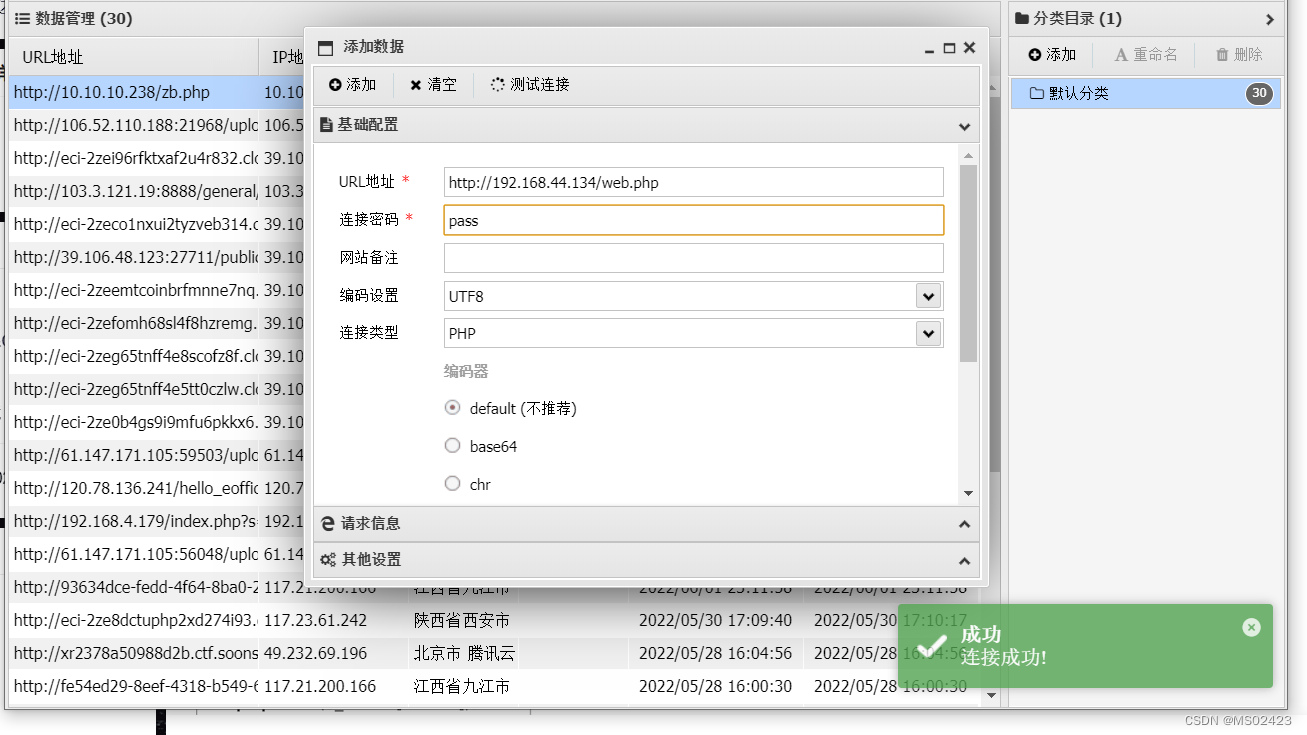This screenshot has height=735, width=1307.
Task: Click the URL地址 column header
Action: (x=134, y=57)
